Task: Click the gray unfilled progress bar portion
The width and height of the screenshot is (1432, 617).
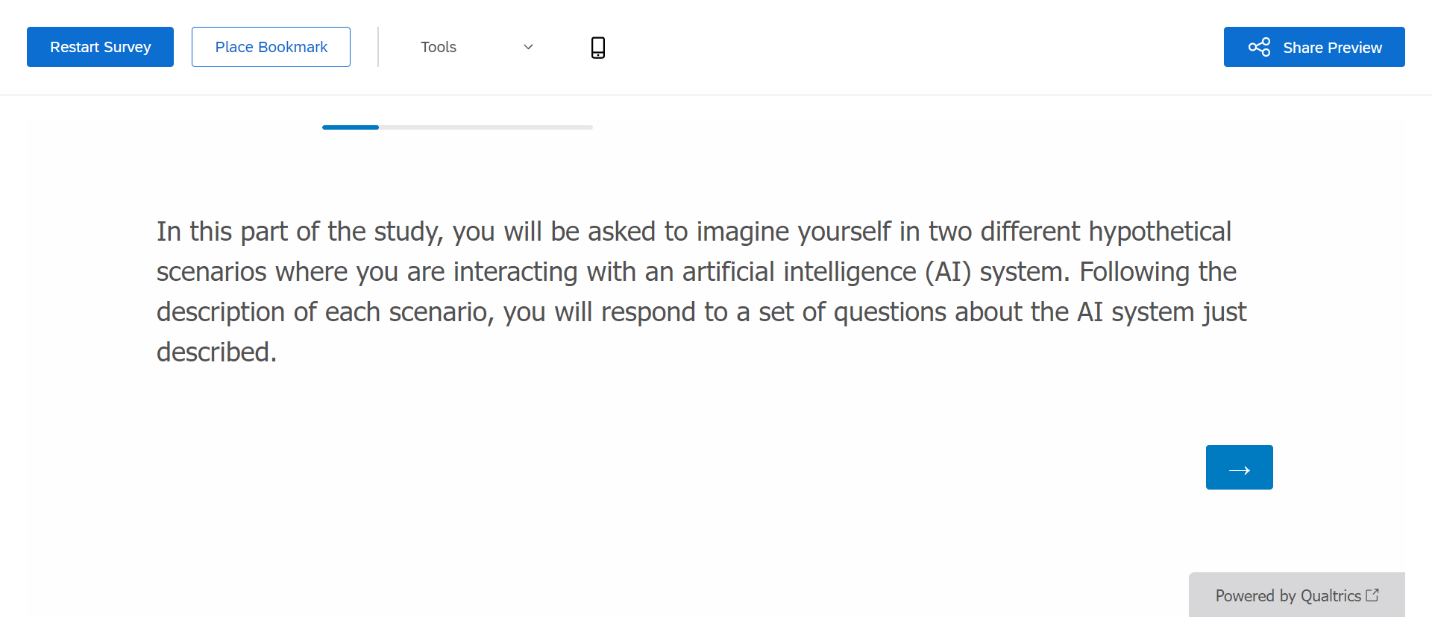Action: pyautogui.click(x=485, y=127)
